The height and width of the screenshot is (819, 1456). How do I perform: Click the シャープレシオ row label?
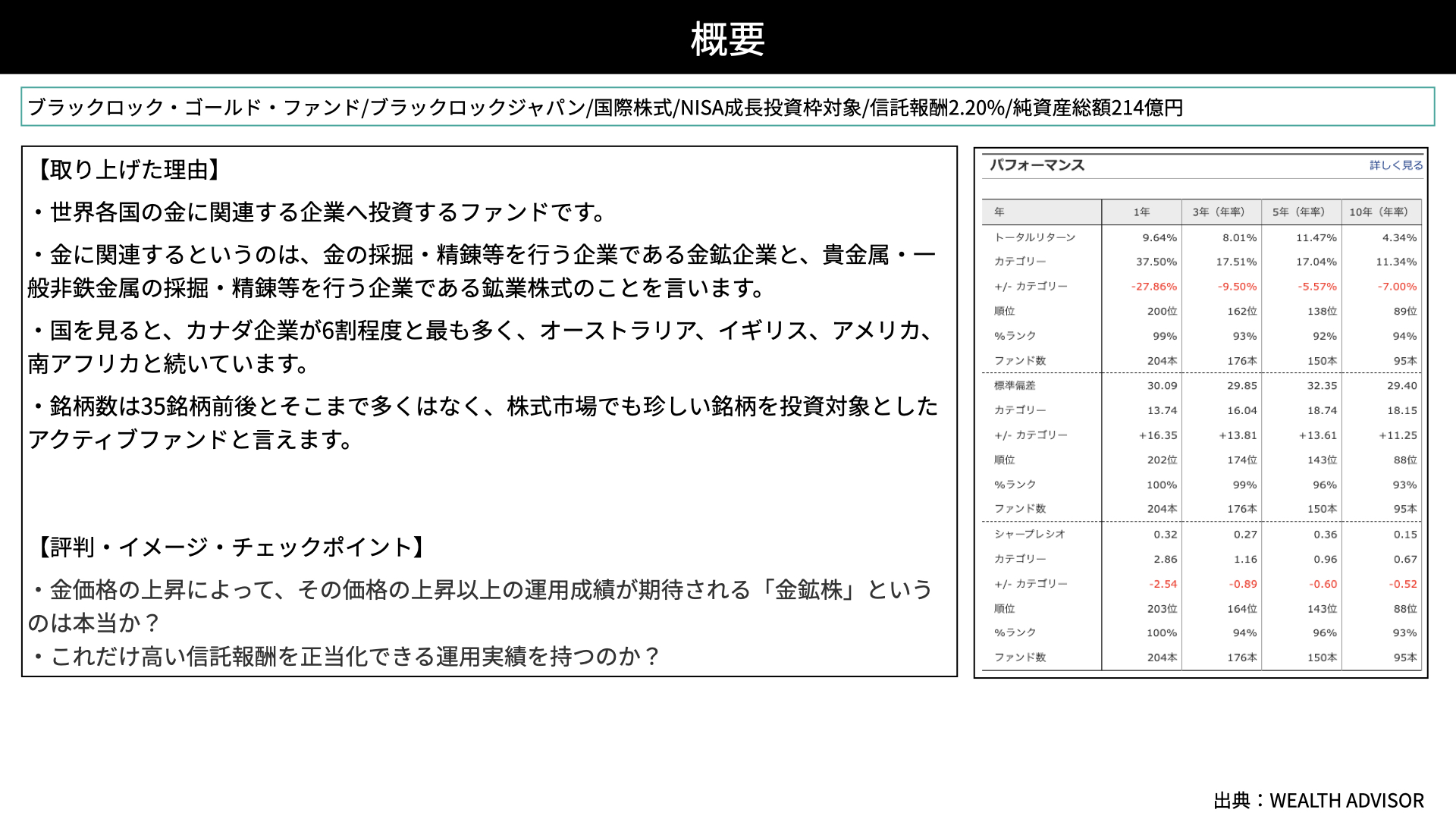(x=1030, y=534)
